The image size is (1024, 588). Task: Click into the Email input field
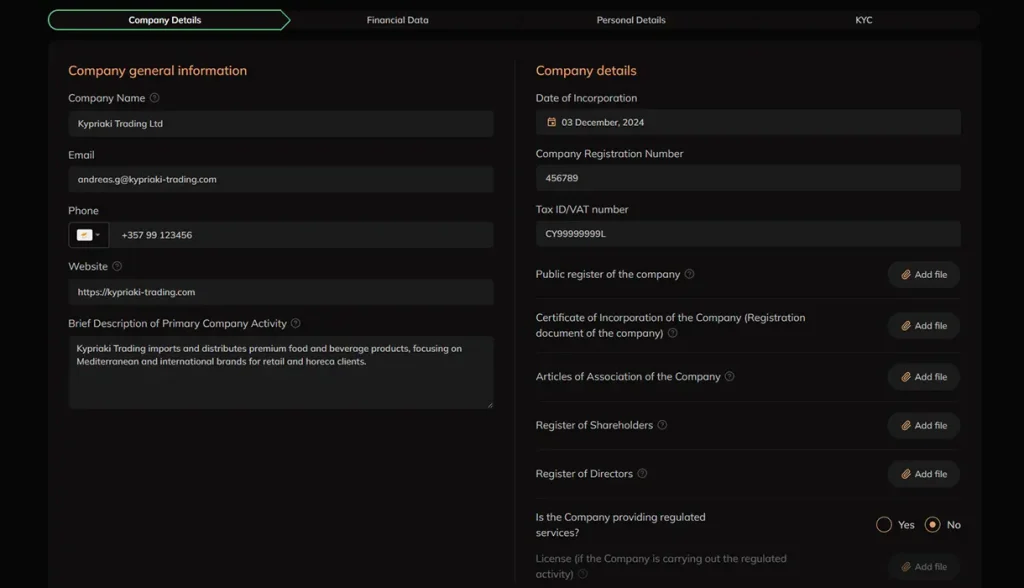pyautogui.click(x=280, y=180)
